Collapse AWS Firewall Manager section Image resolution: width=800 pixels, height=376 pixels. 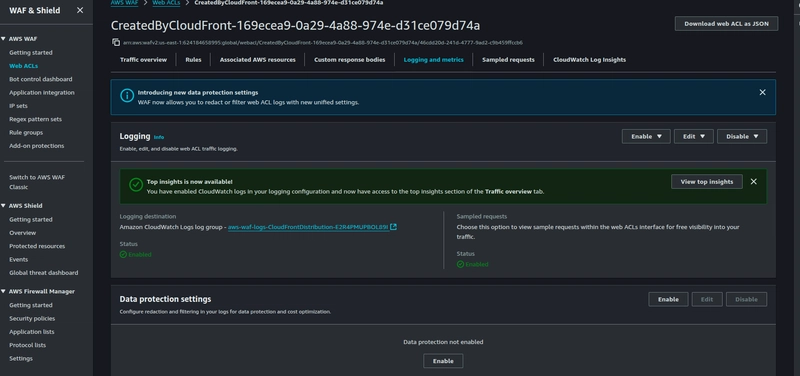4,292
